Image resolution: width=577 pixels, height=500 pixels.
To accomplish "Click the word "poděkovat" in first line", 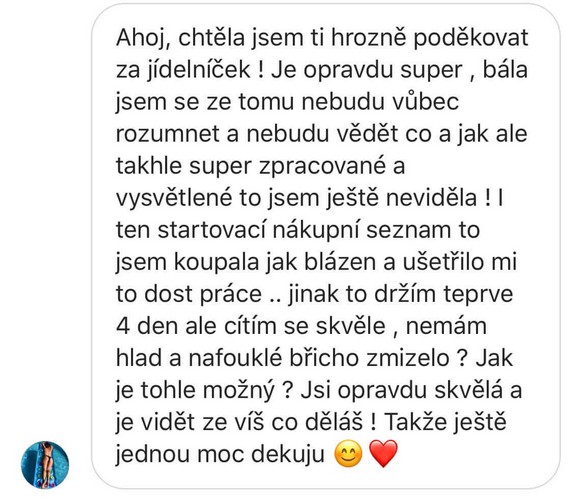I will tap(471, 38).
